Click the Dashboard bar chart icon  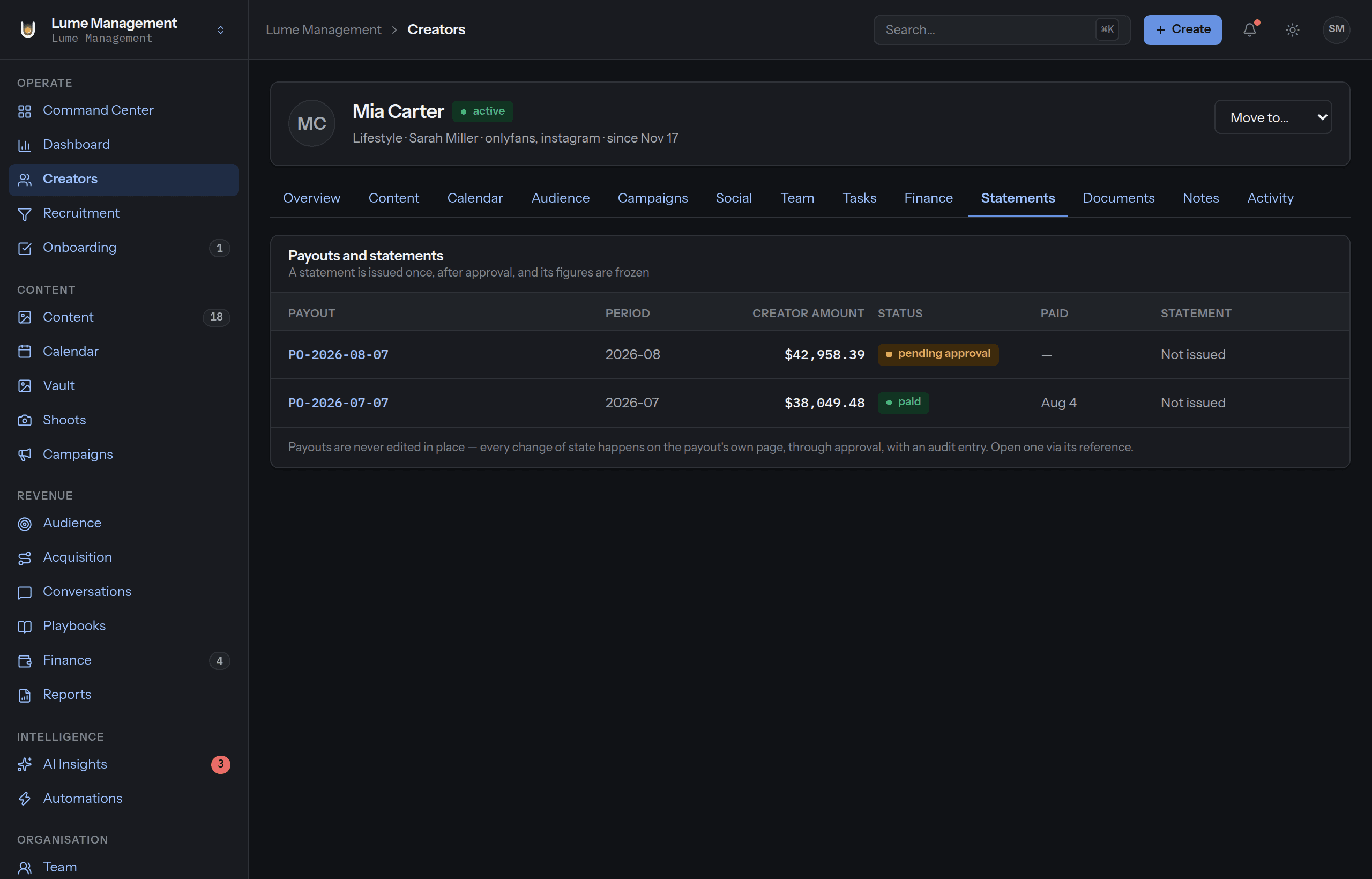(x=25, y=145)
